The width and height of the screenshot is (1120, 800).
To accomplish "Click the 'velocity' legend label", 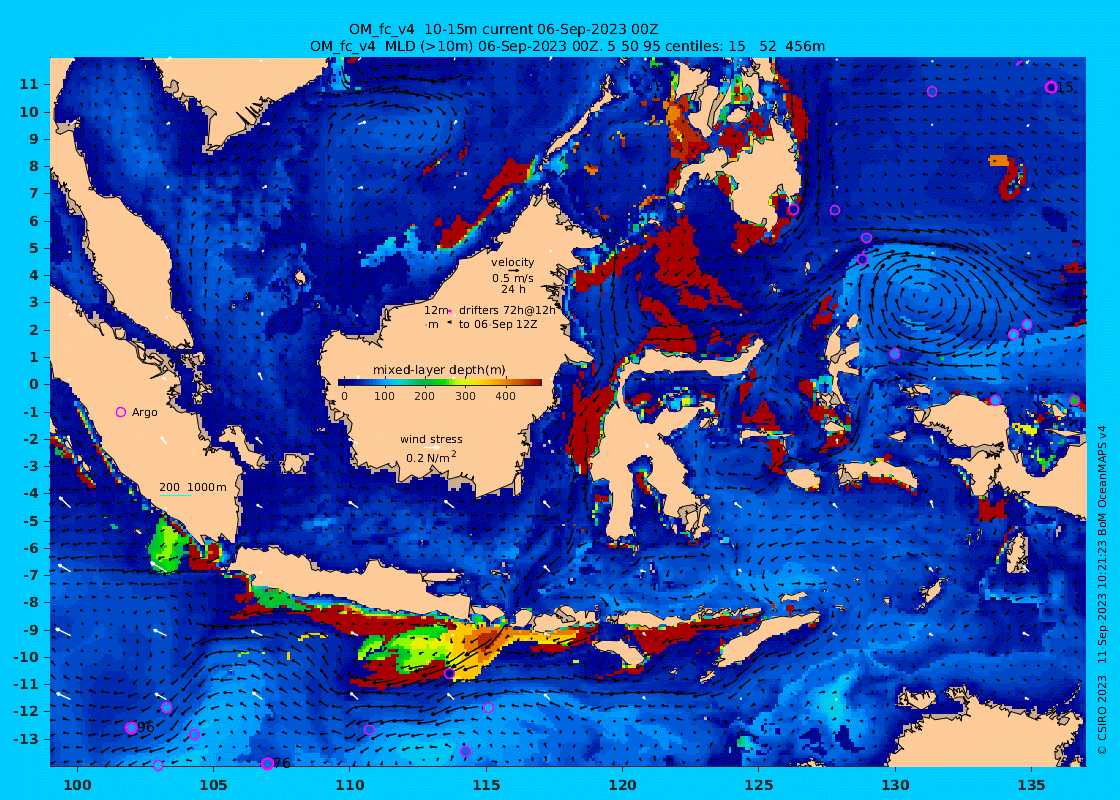I will point(512,262).
